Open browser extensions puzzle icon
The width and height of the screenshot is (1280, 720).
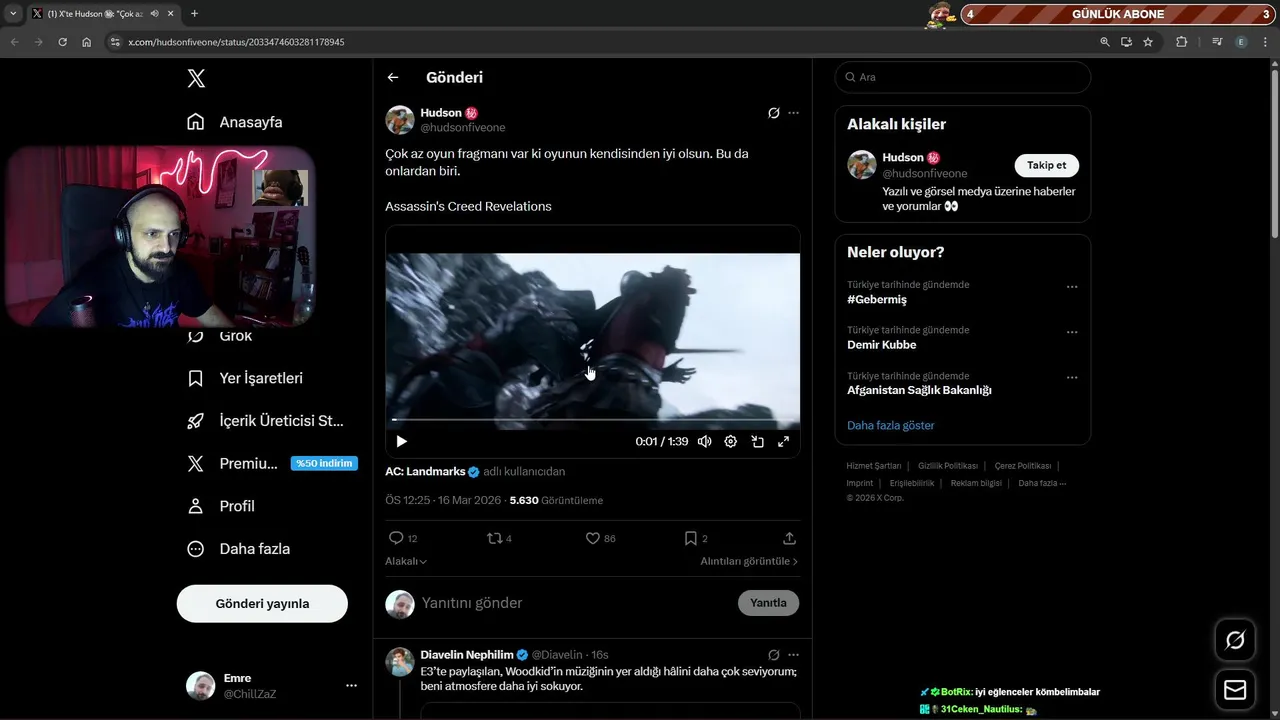pyautogui.click(x=1181, y=42)
